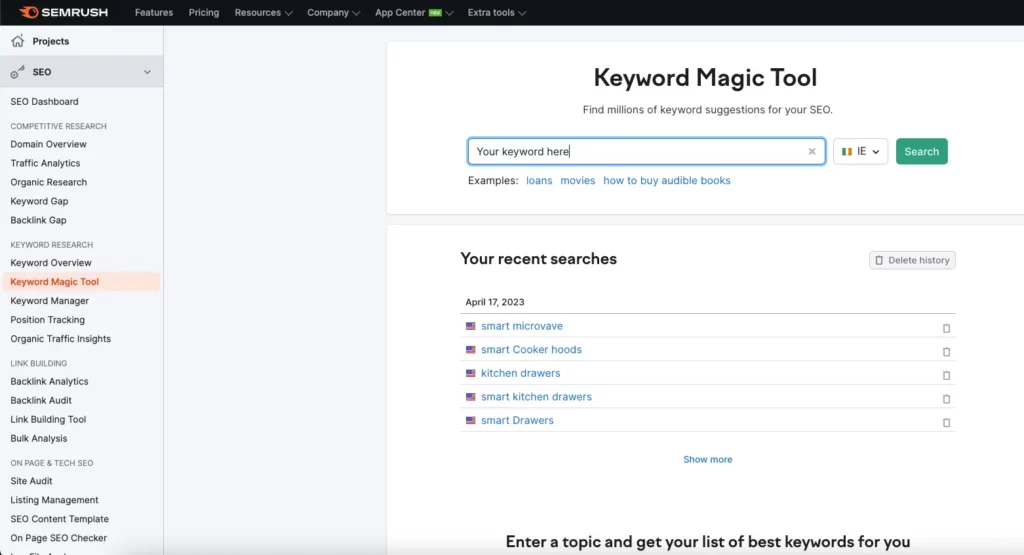Image resolution: width=1024 pixels, height=555 pixels.
Task: Open Backlink Audit
Action: click(x=41, y=400)
